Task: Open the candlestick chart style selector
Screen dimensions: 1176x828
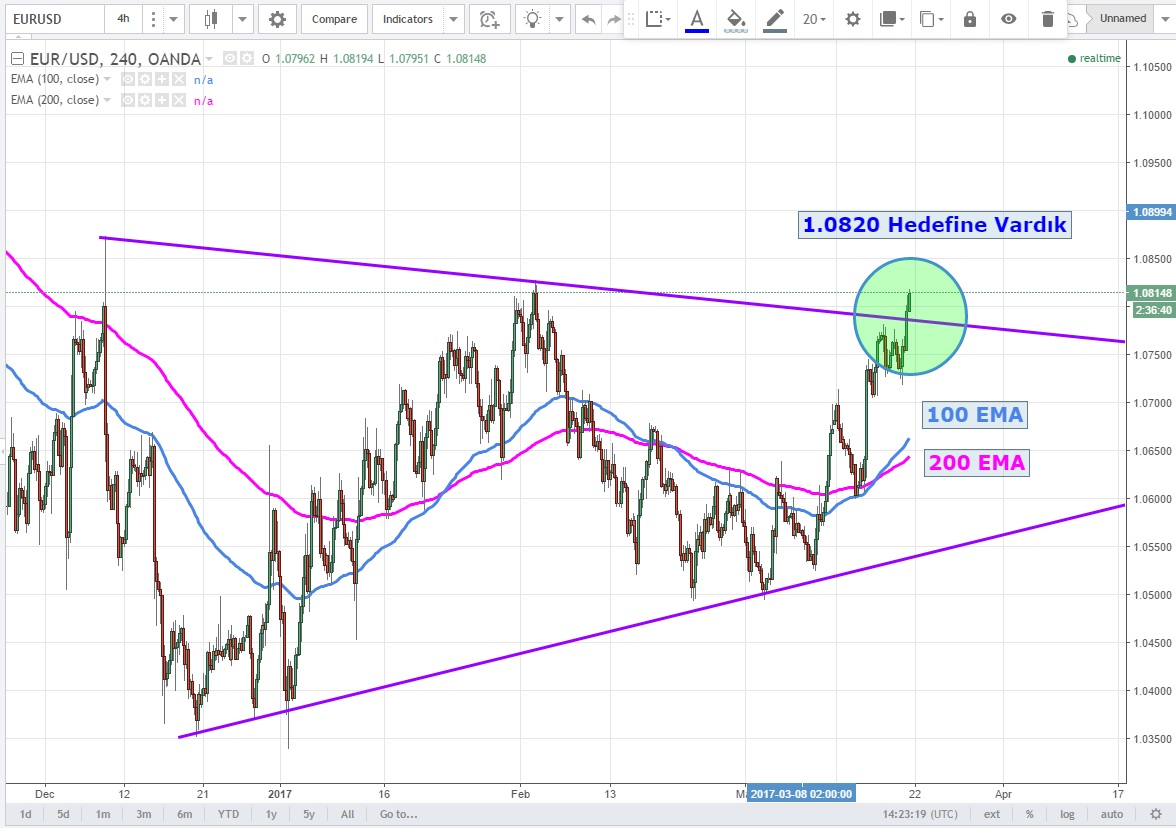Action: coord(211,19)
